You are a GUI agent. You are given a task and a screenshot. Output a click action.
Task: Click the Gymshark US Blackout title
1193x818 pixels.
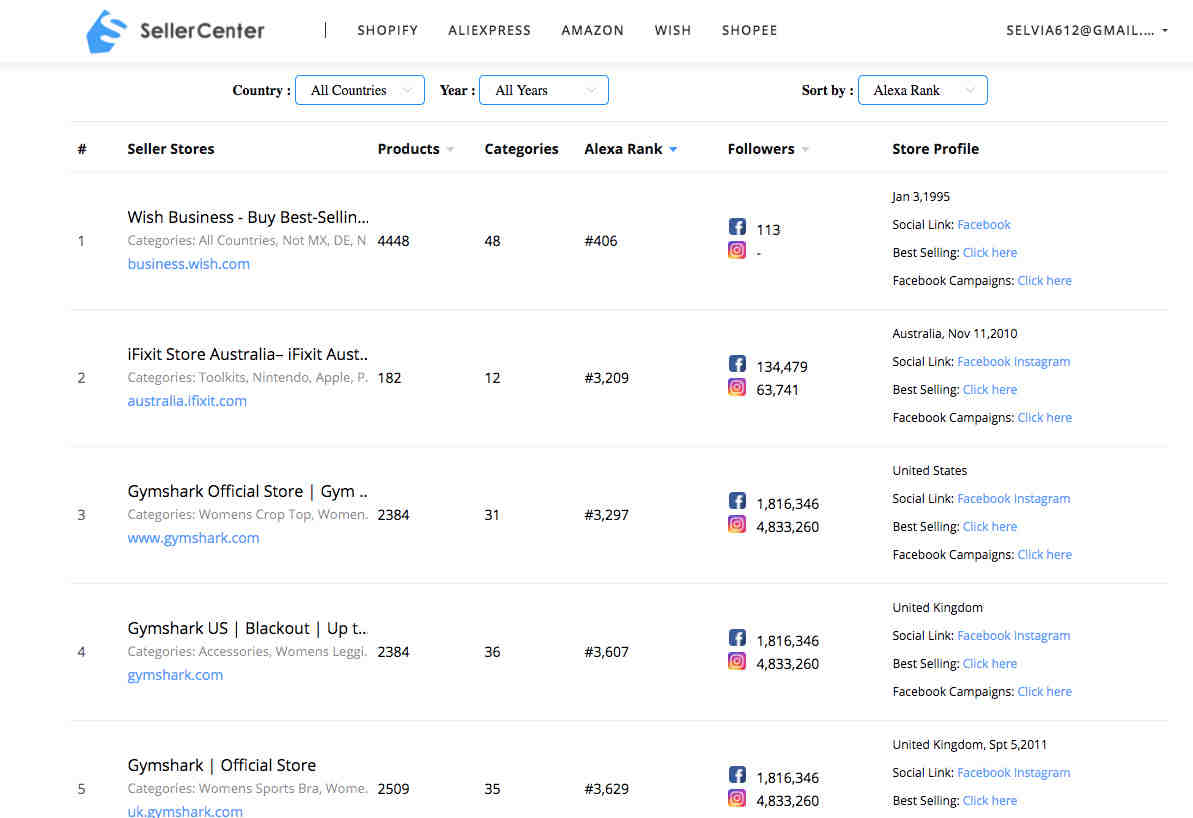(x=247, y=629)
